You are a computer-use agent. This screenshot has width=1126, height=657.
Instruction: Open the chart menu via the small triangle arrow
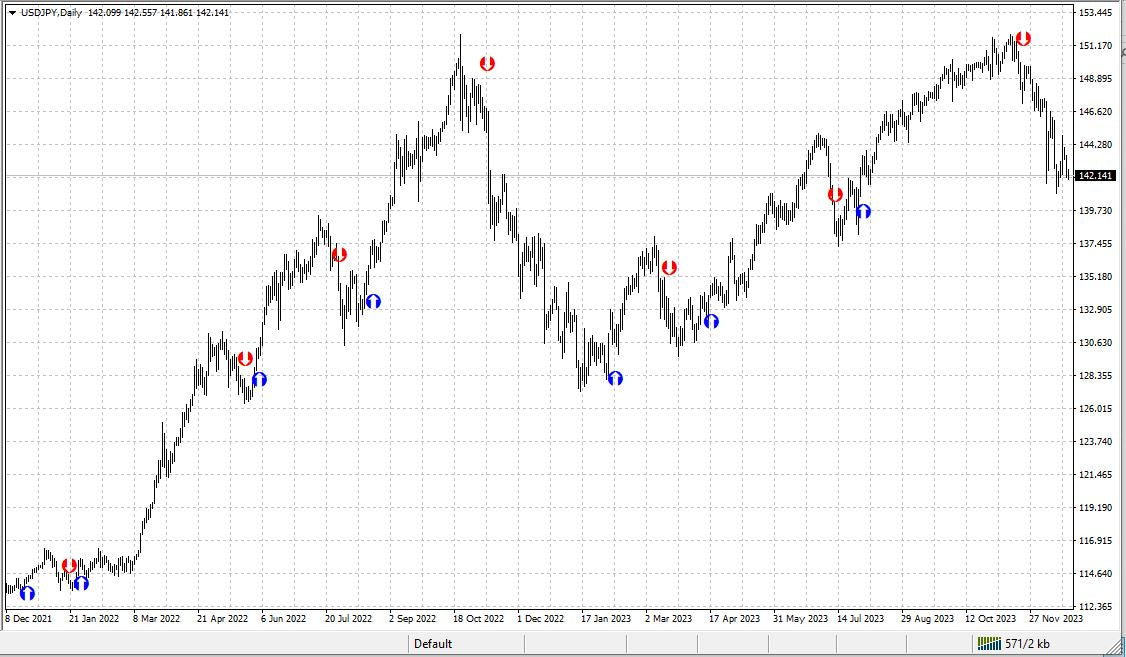[x=10, y=14]
